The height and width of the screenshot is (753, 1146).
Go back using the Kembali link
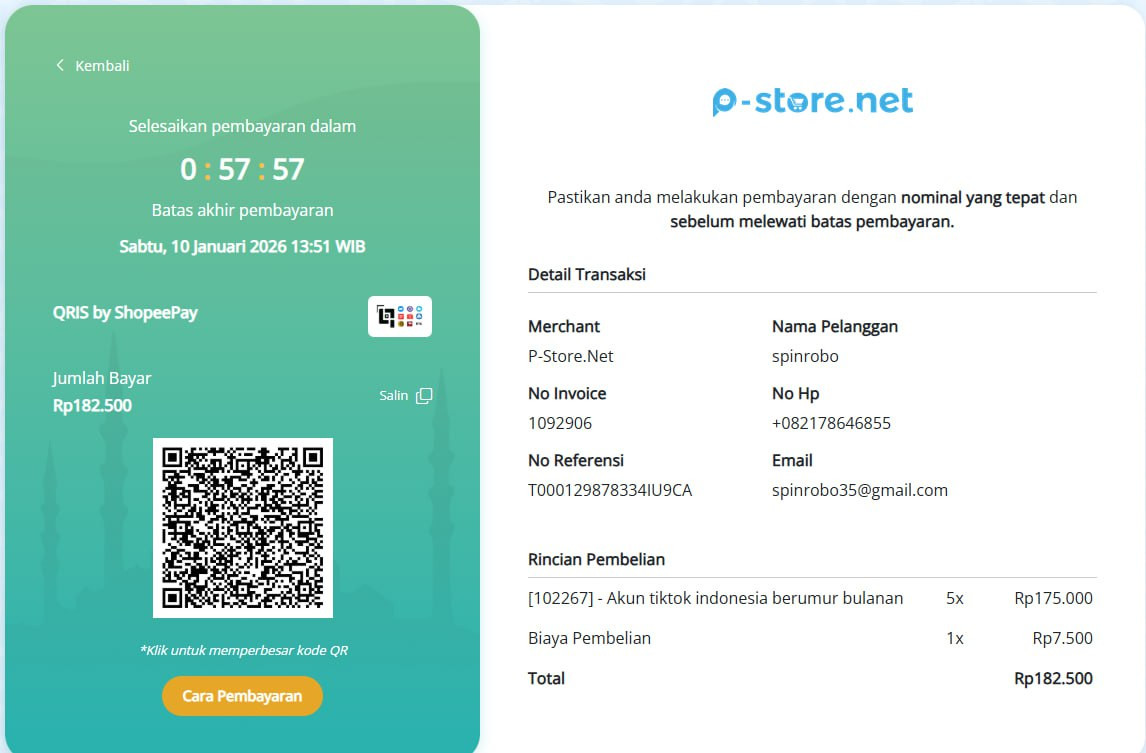[x=102, y=66]
